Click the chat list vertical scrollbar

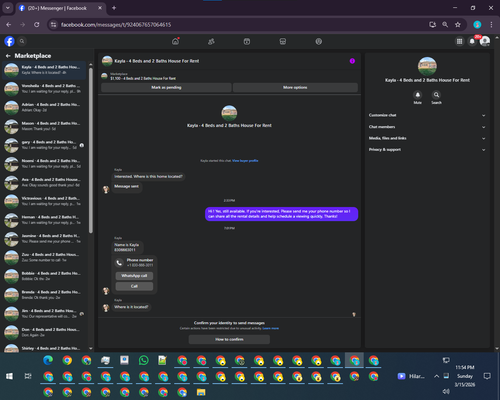click(x=91, y=150)
